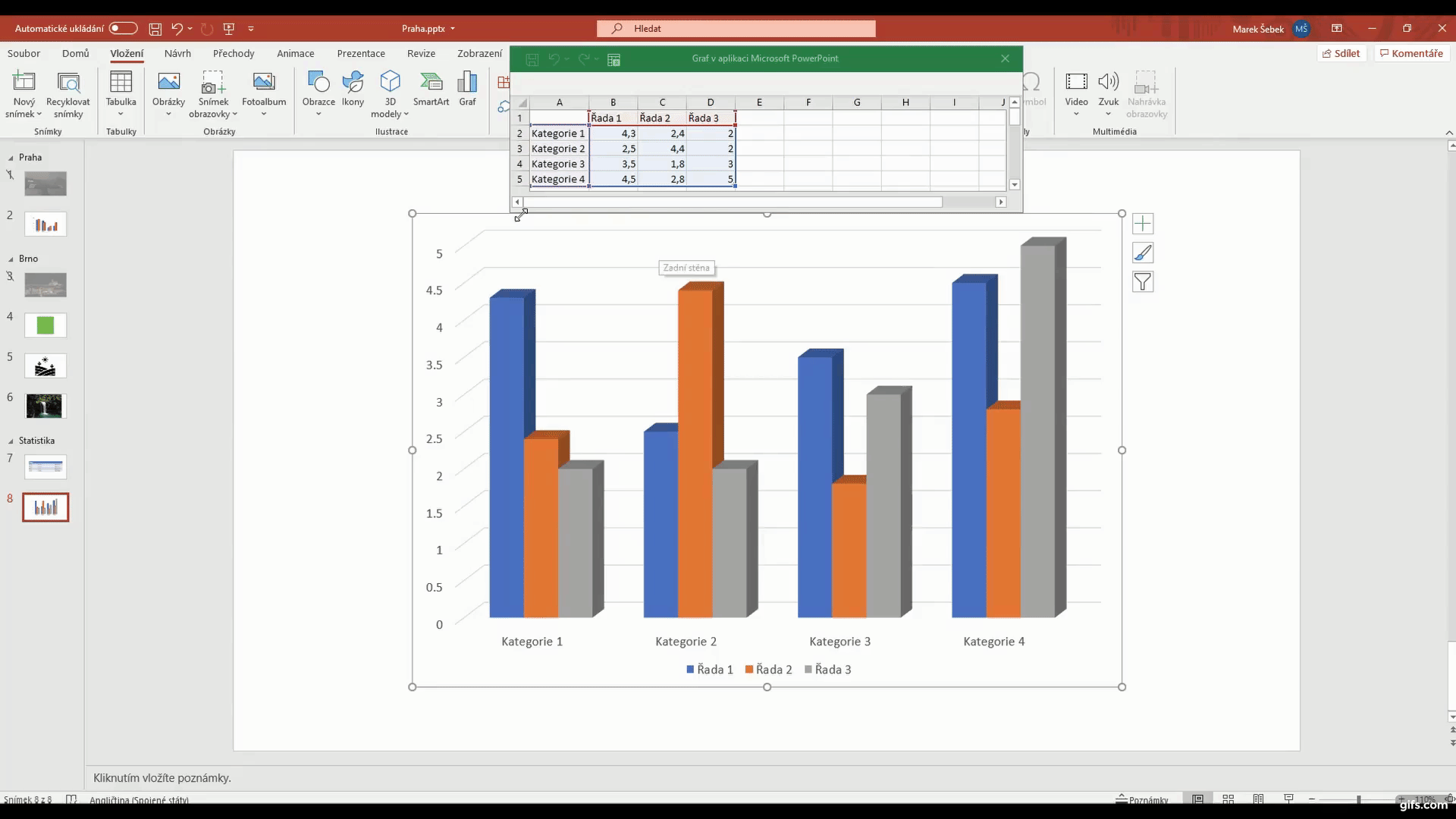Select the Obrazce tool
The image size is (1456, 819).
coord(318,89)
